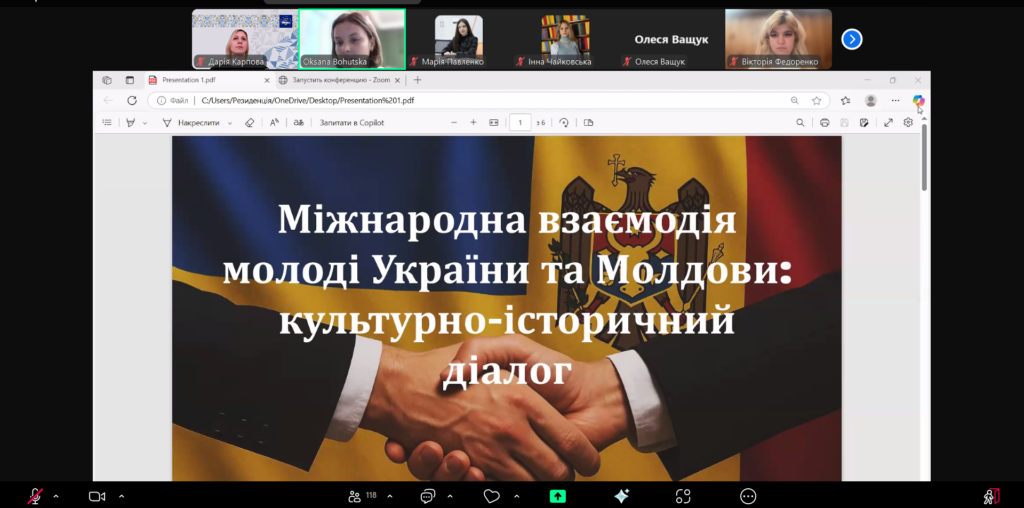Reload the page in Edge
This screenshot has height=508, width=1024.
[132, 101]
